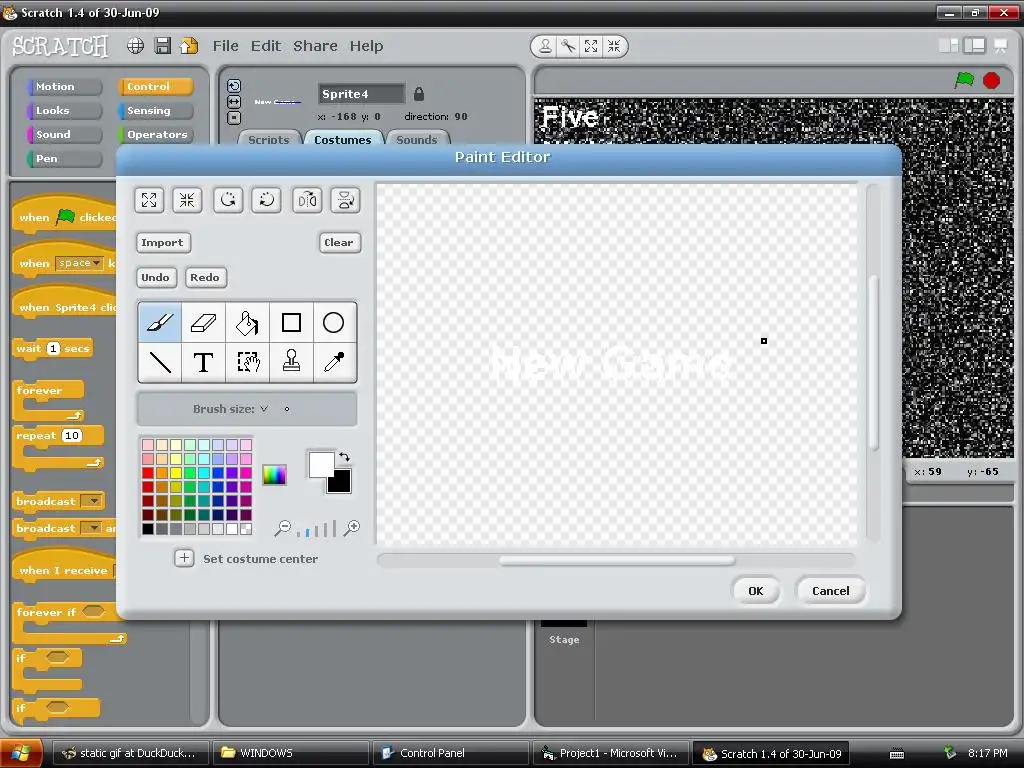Set rotation style to left-right flip

234,102
